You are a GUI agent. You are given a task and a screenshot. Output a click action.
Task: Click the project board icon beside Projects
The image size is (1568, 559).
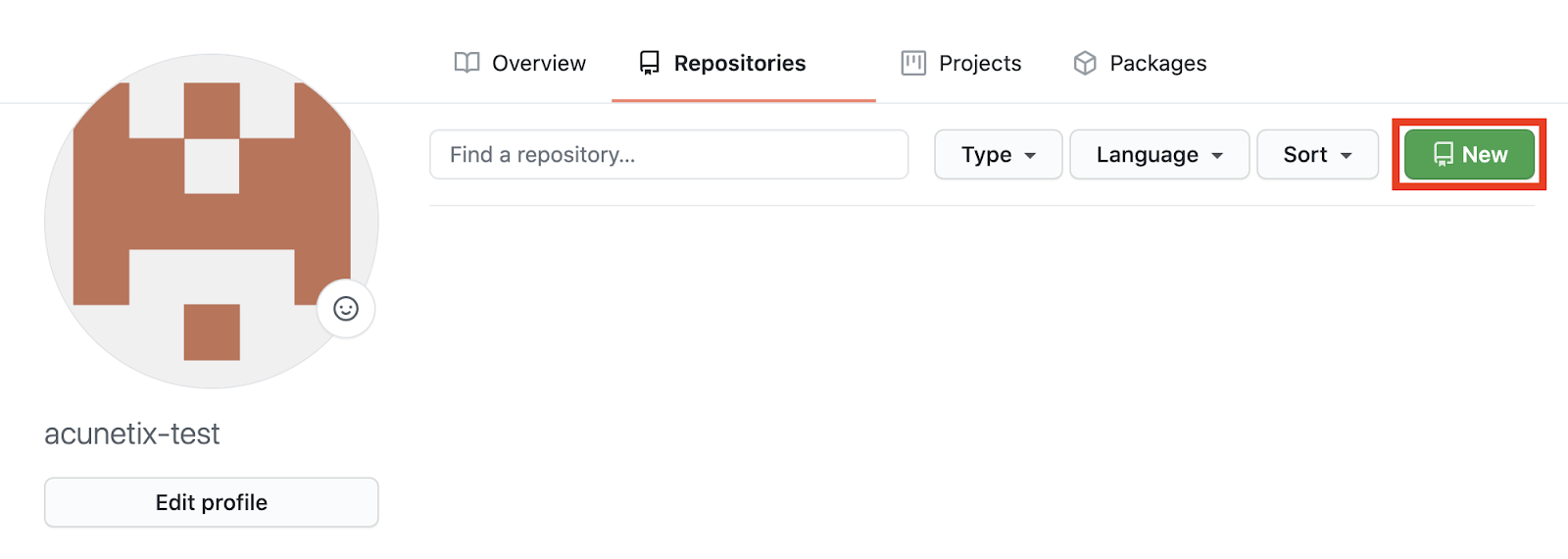coord(913,63)
